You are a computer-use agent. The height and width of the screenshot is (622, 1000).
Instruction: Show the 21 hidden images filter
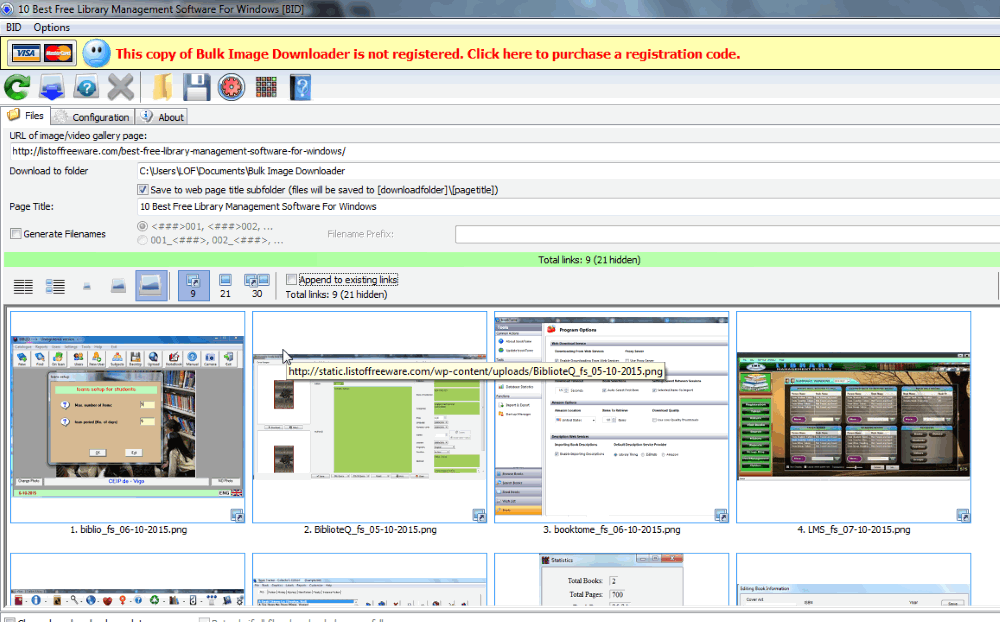[x=225, y=285]
